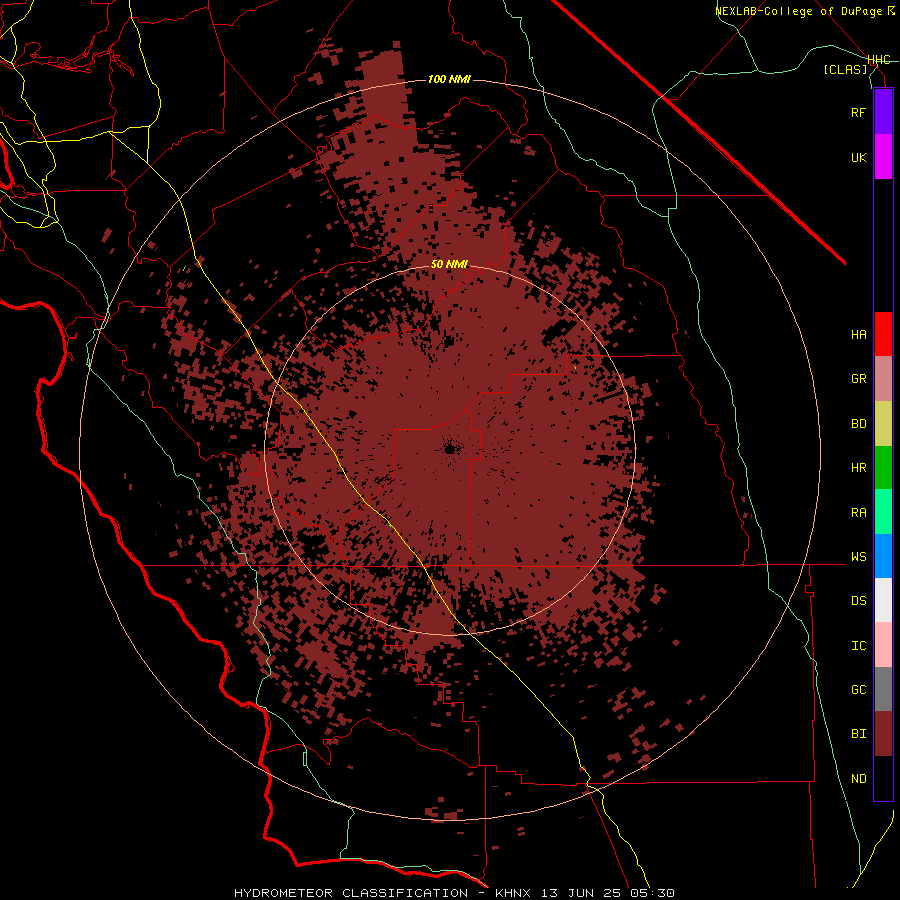Click the HYDROMETEOR CLASSIFICATION title text
Viewport: 900px width, 900px height.
351,893
